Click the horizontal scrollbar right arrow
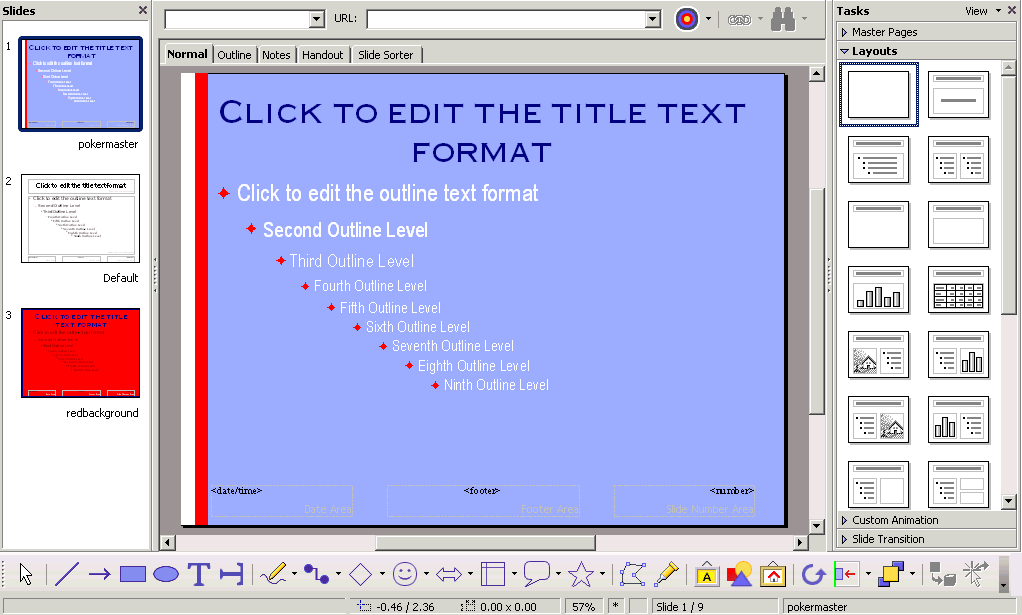Viewport: 1022px width, 615px height. point(800,542)
